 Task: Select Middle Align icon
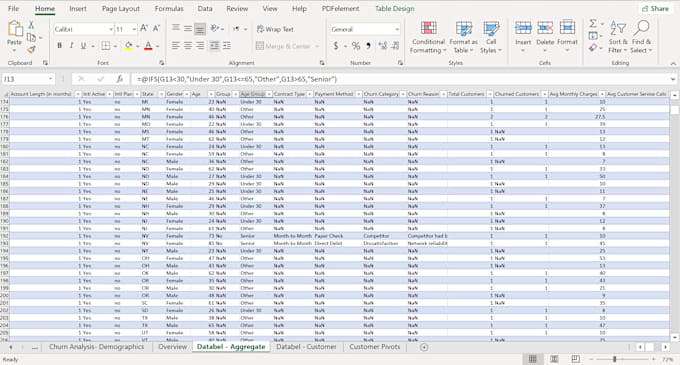188,29
